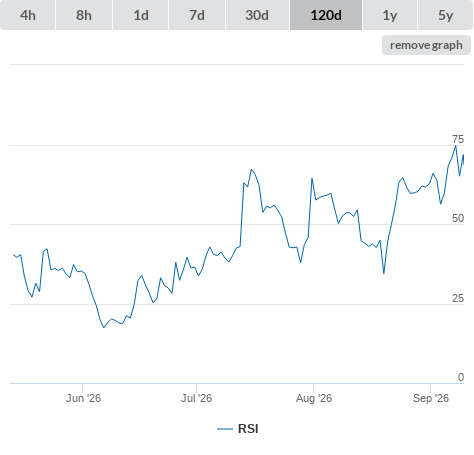This screenshot has height=455, width=474.
Task: Click the 50 value axis label
Action: click(x=458, y=218)
